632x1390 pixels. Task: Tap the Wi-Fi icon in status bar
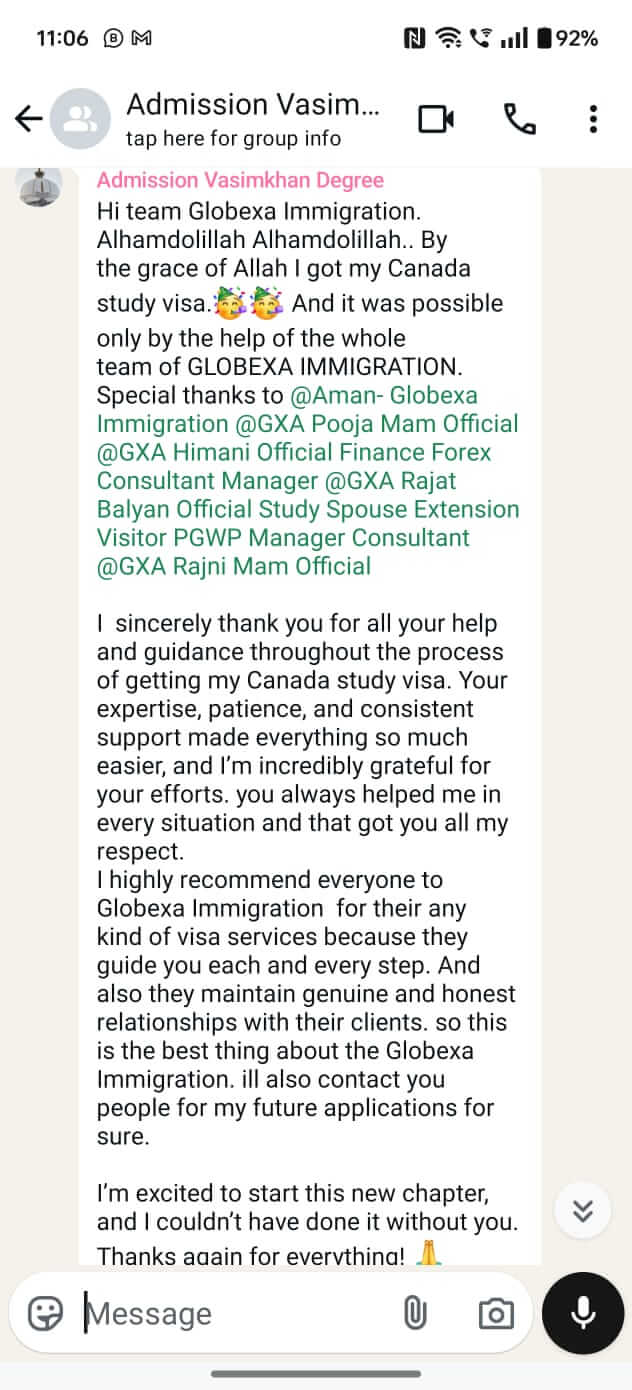tap(448, 39)
